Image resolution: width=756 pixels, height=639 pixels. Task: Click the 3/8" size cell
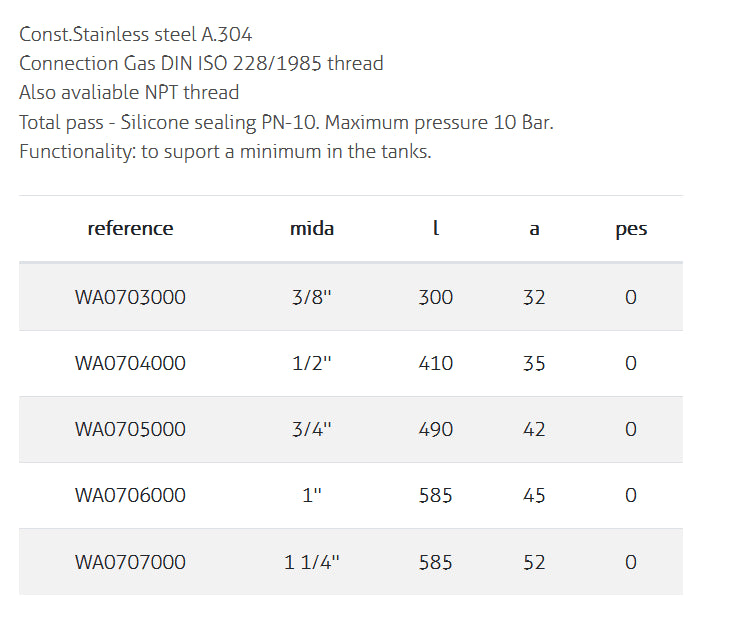point(312,297)
